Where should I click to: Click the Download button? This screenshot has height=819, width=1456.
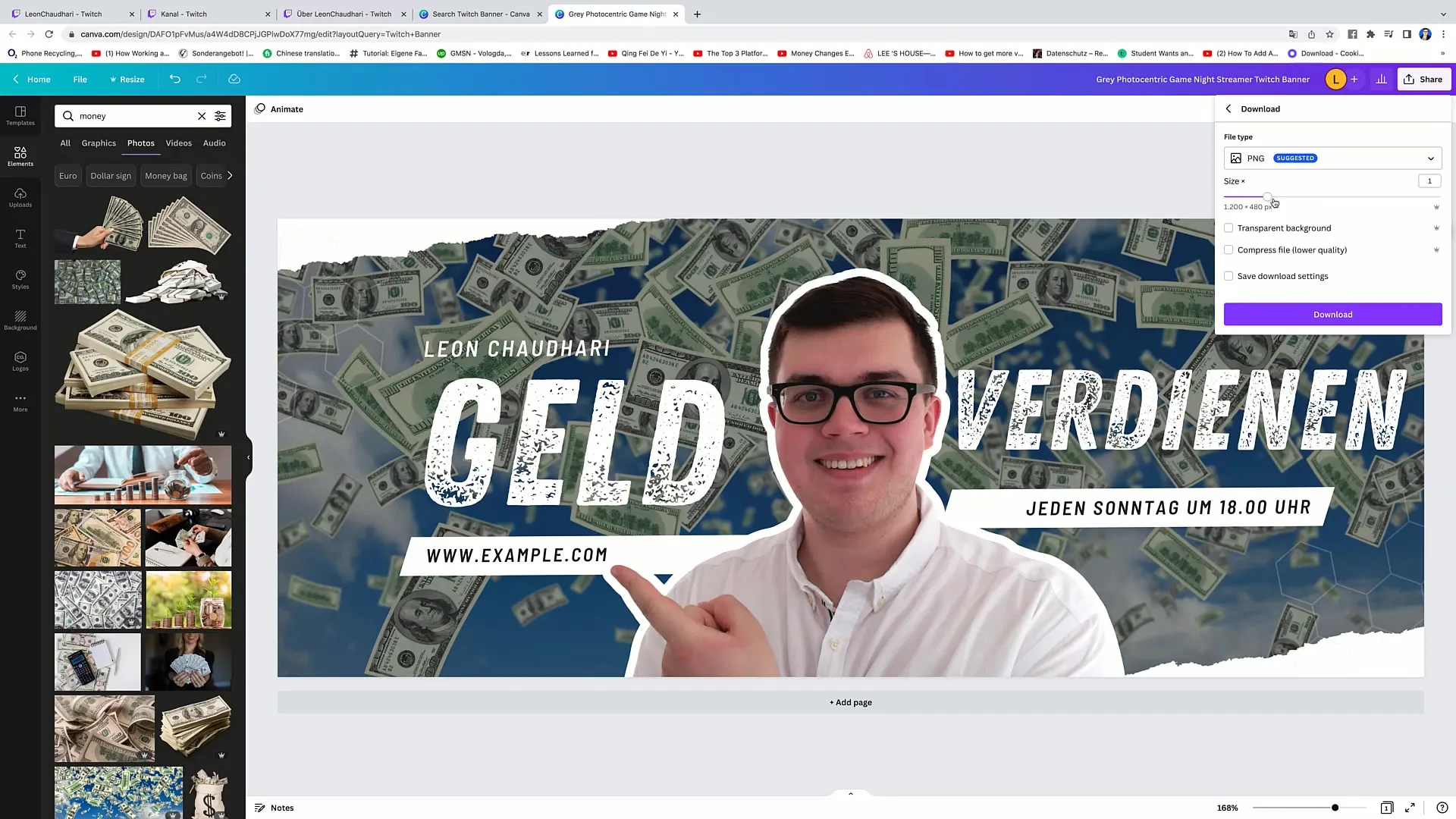tap(1334, 314)
